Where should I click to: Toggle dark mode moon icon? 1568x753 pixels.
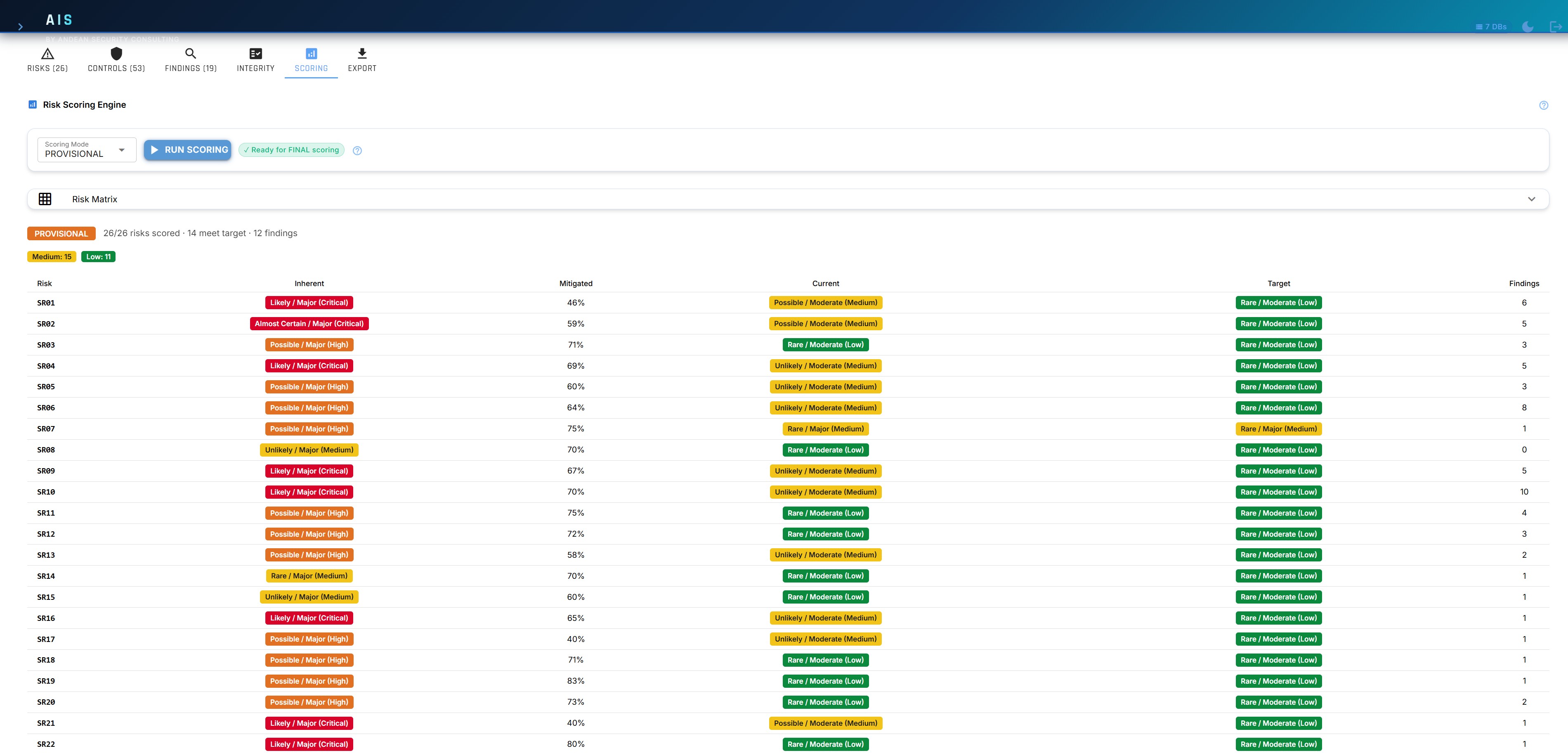(x=1527, y=26)
